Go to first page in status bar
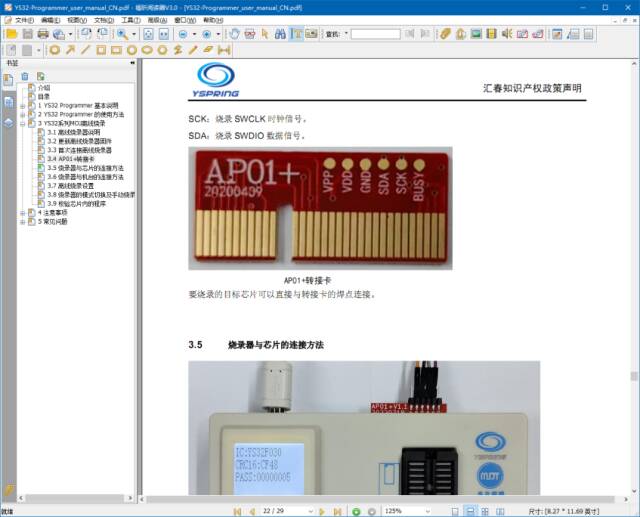Viewport: 640px width, 517px height. coord(237,511)
